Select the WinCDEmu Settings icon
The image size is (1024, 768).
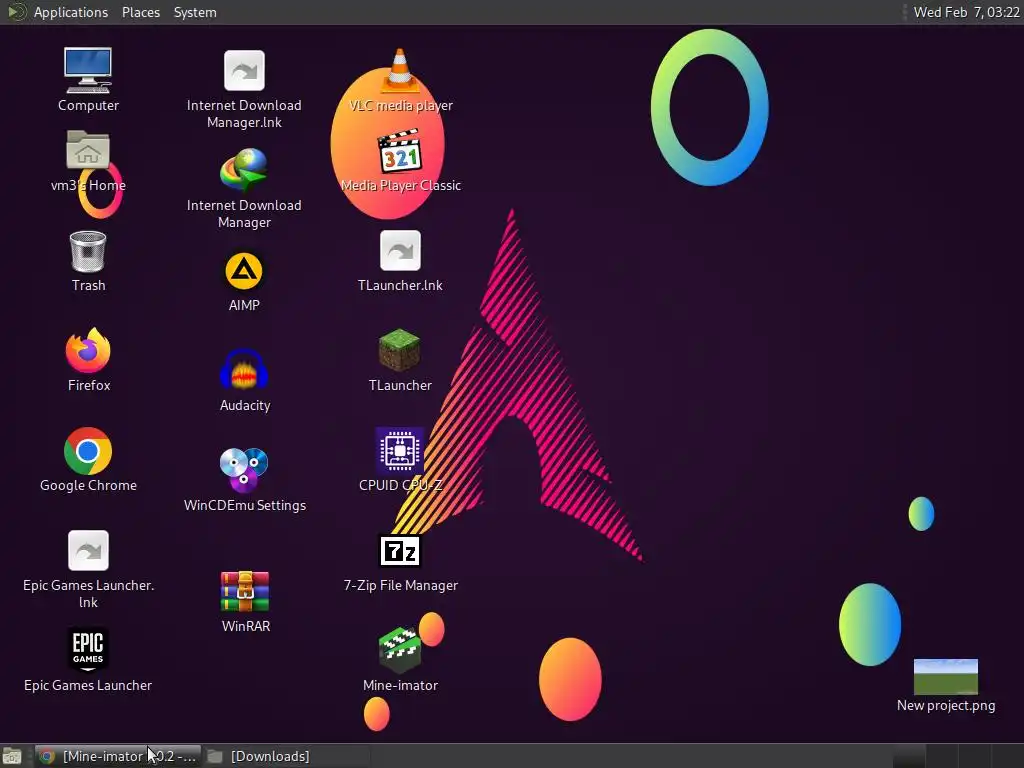pos(244,470)
